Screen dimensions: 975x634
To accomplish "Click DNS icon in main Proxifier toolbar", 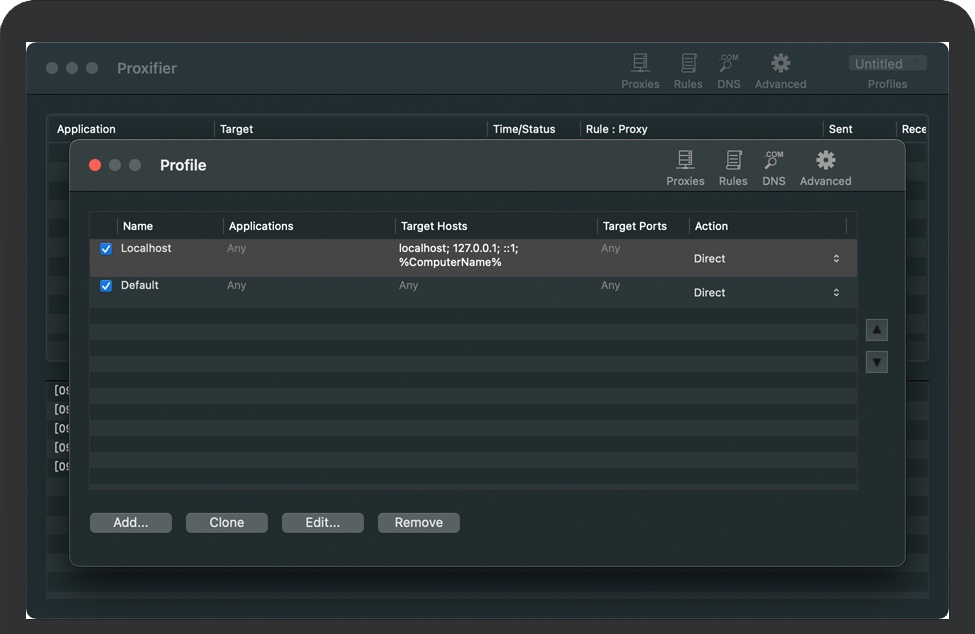I will tap(729, 70).
